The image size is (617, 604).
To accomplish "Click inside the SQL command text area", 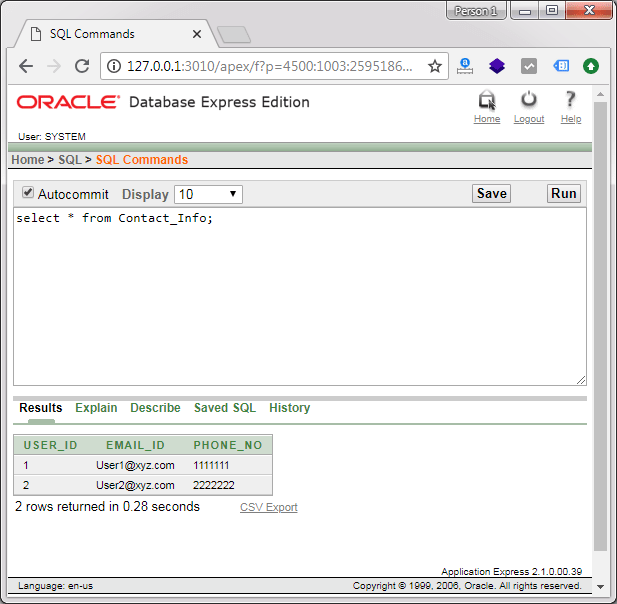I will [x=300, y=297].
